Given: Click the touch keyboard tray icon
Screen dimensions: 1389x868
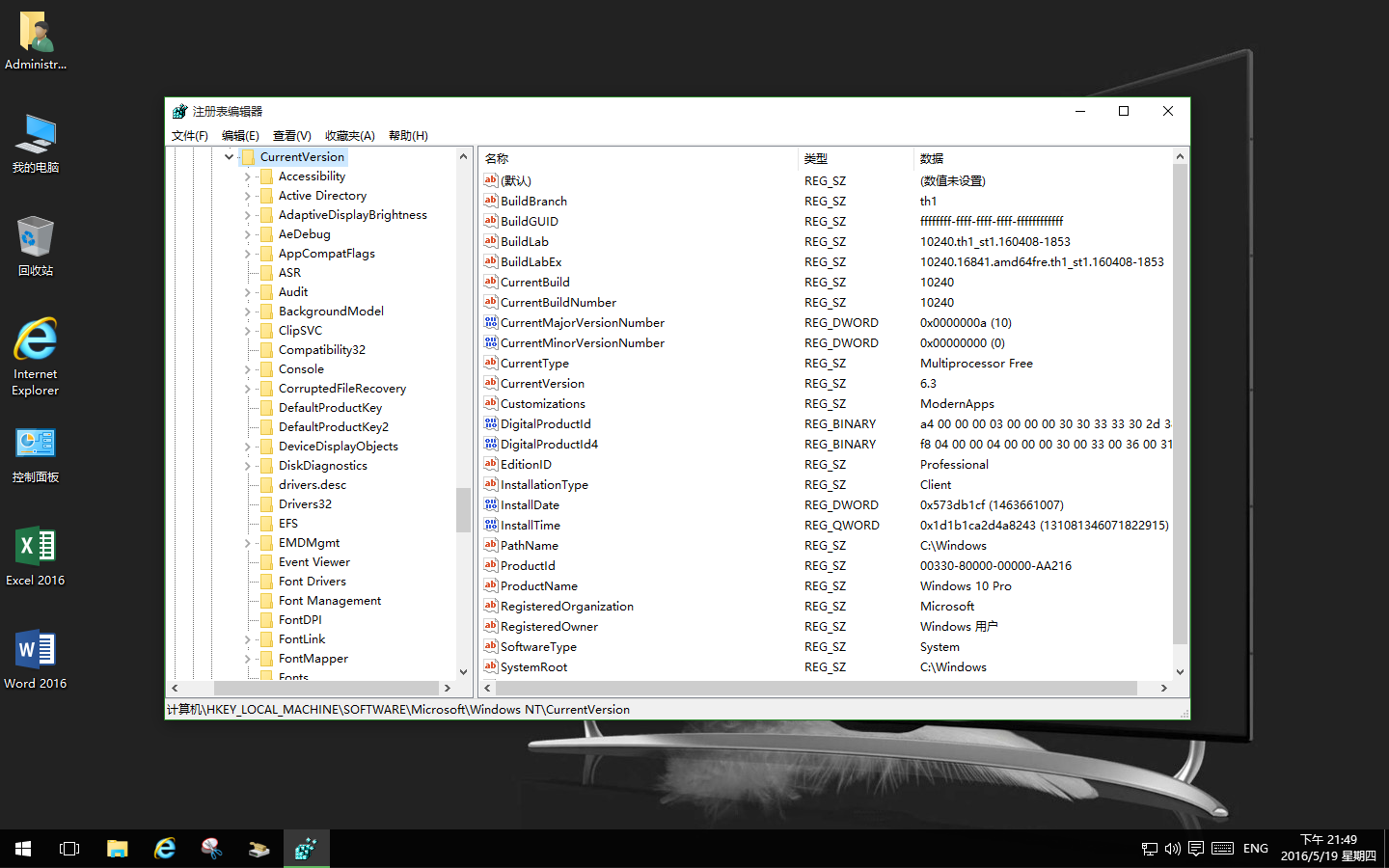Looking at the screenshot, I should point(1222,849).
